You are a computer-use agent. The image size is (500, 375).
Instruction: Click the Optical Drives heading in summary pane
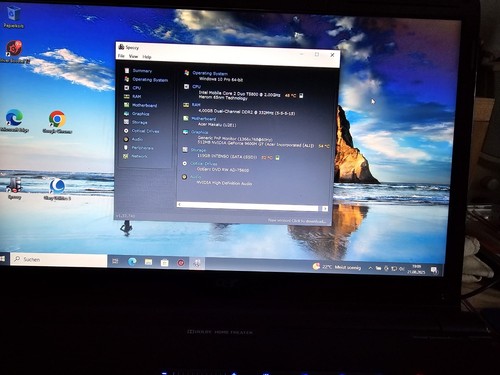click(x=204, y=164)
